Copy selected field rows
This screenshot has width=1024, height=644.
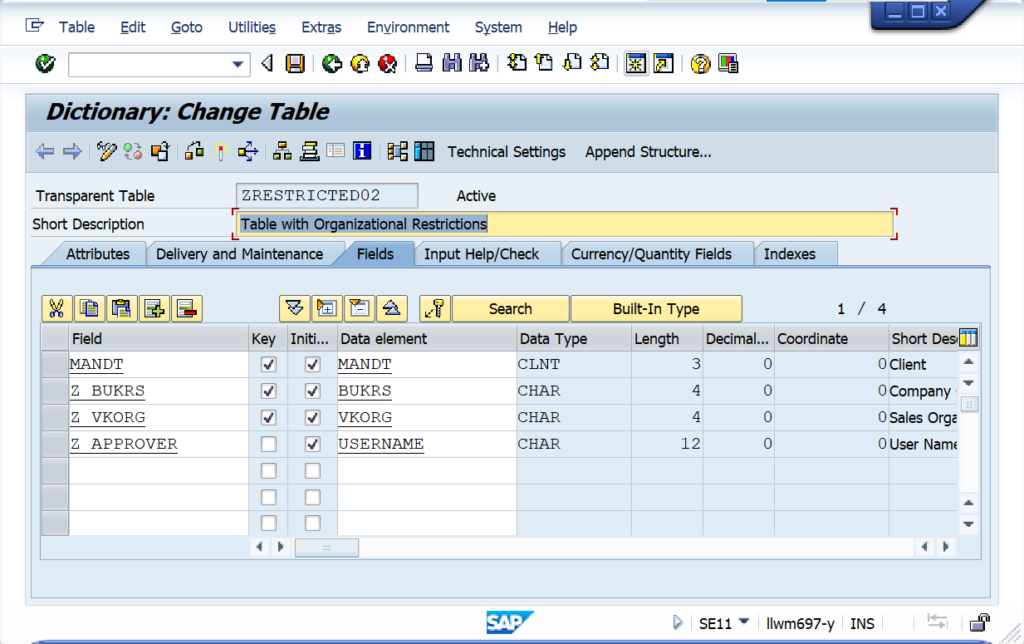click(x=89, y=308)
